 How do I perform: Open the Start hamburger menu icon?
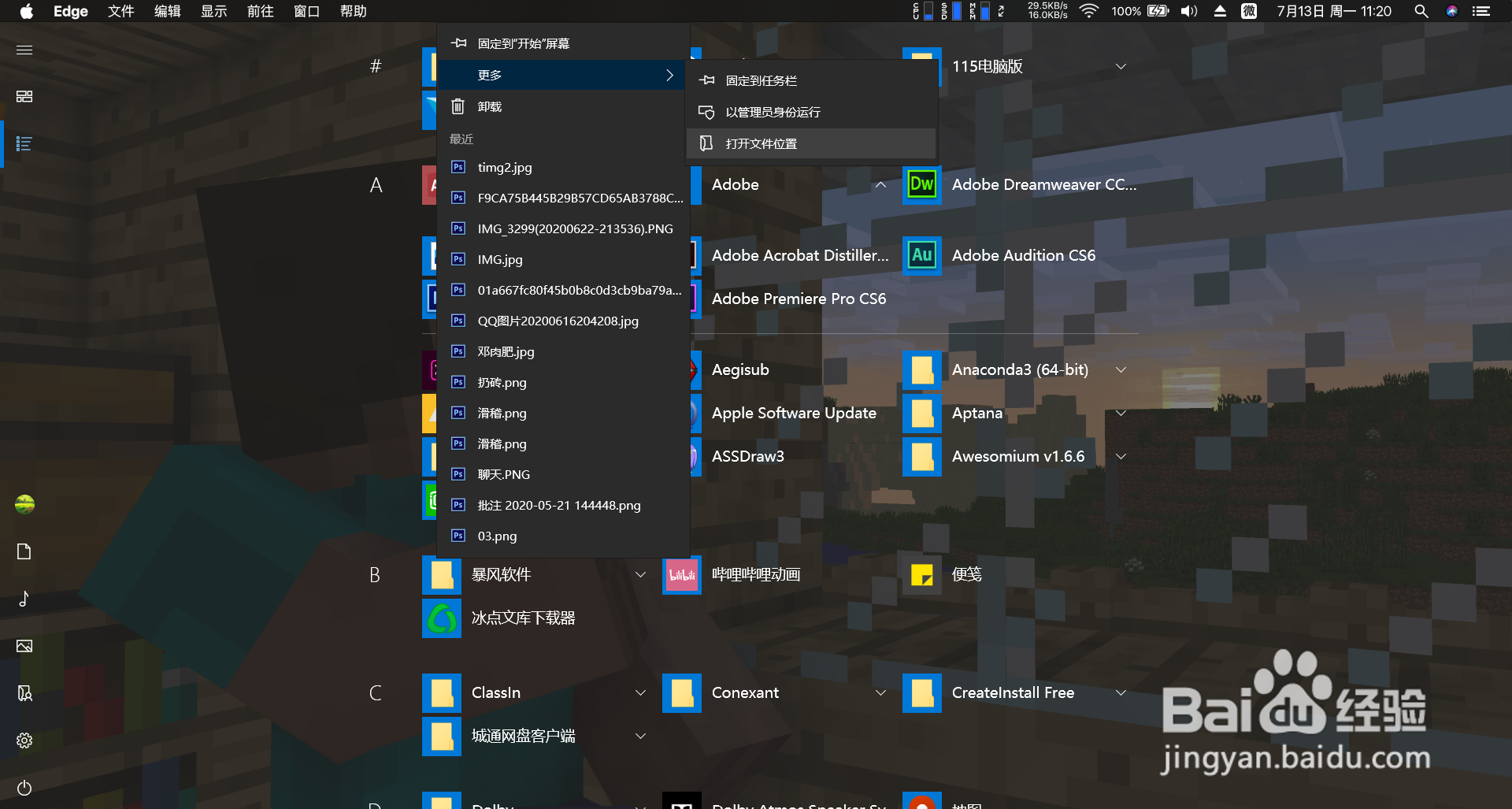pos(24,50)
